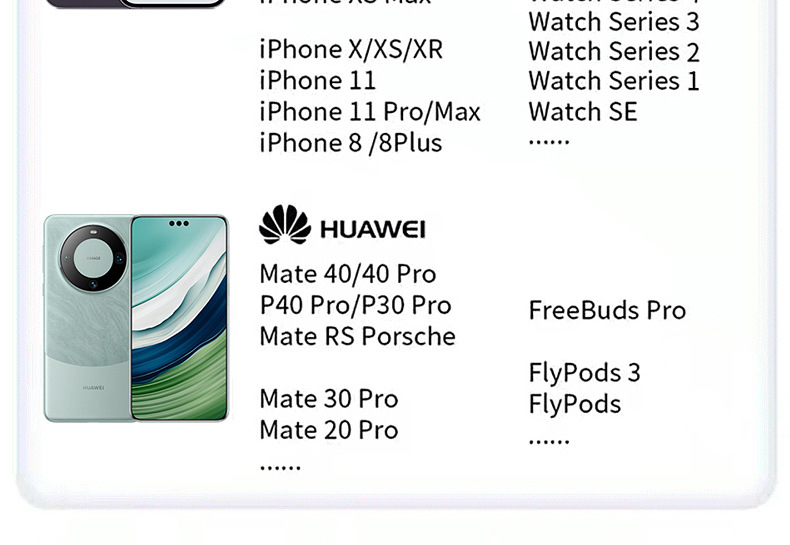Click the iPhone 8 /8Plus entry
The image size is (790, 545).
click(x=351, y=143)
